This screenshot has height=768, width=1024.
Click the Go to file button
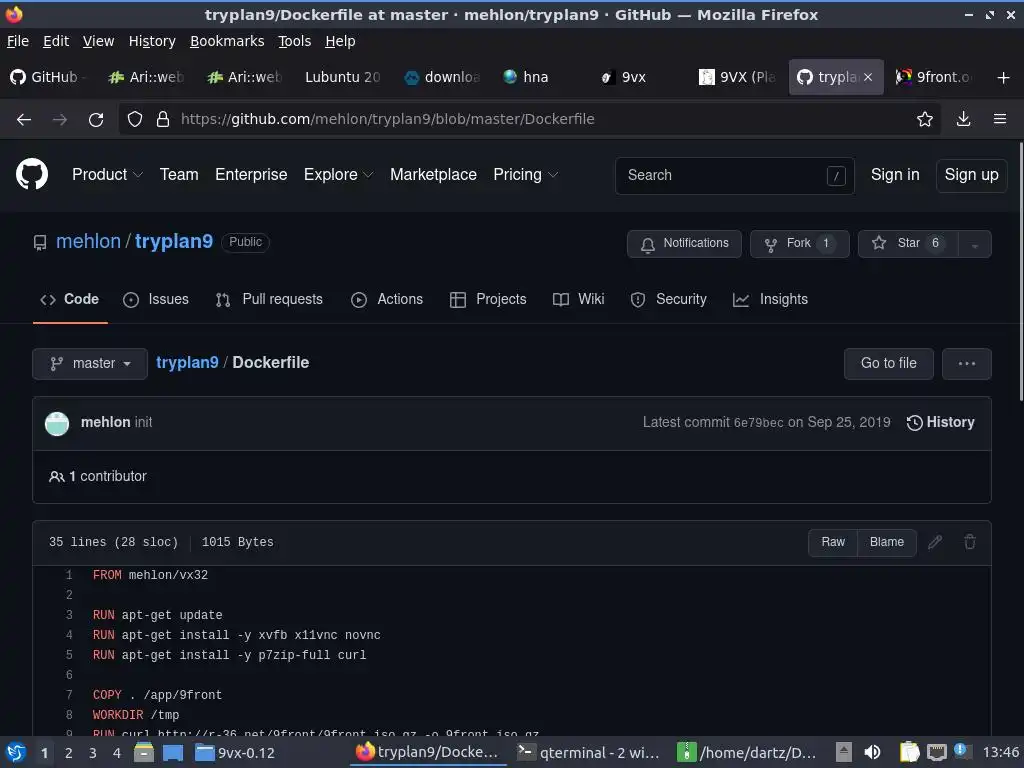point(888,364)
